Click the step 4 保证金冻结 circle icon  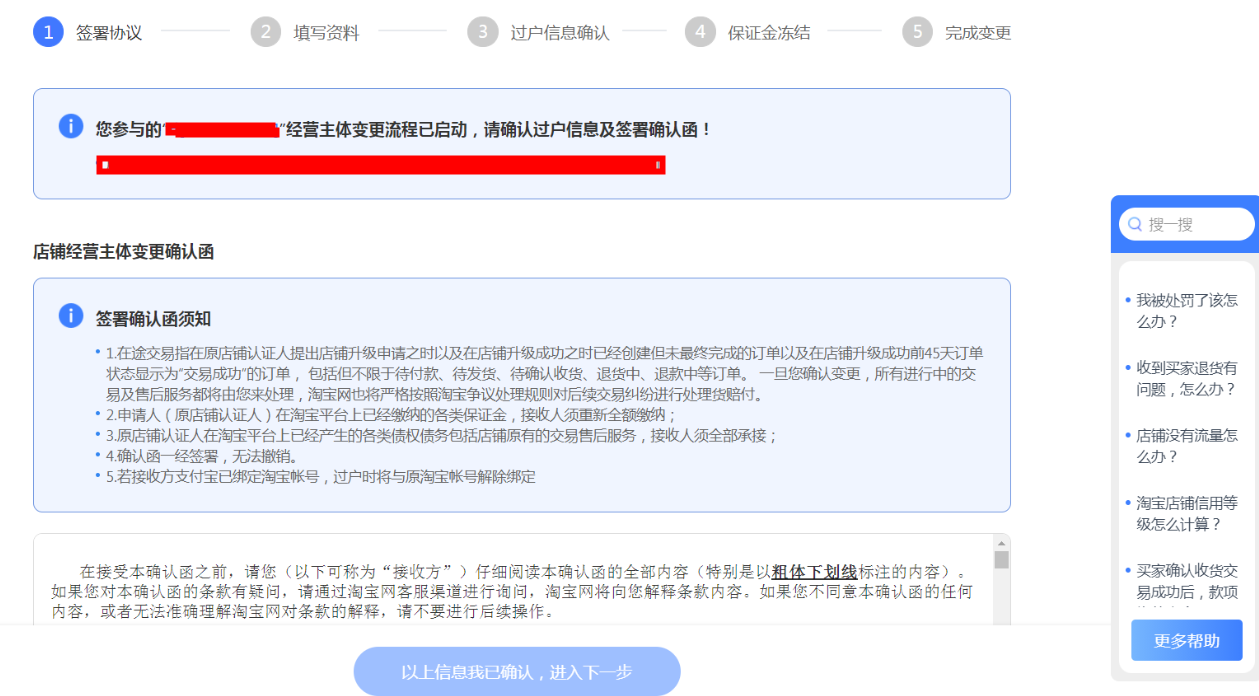point(700,32)
